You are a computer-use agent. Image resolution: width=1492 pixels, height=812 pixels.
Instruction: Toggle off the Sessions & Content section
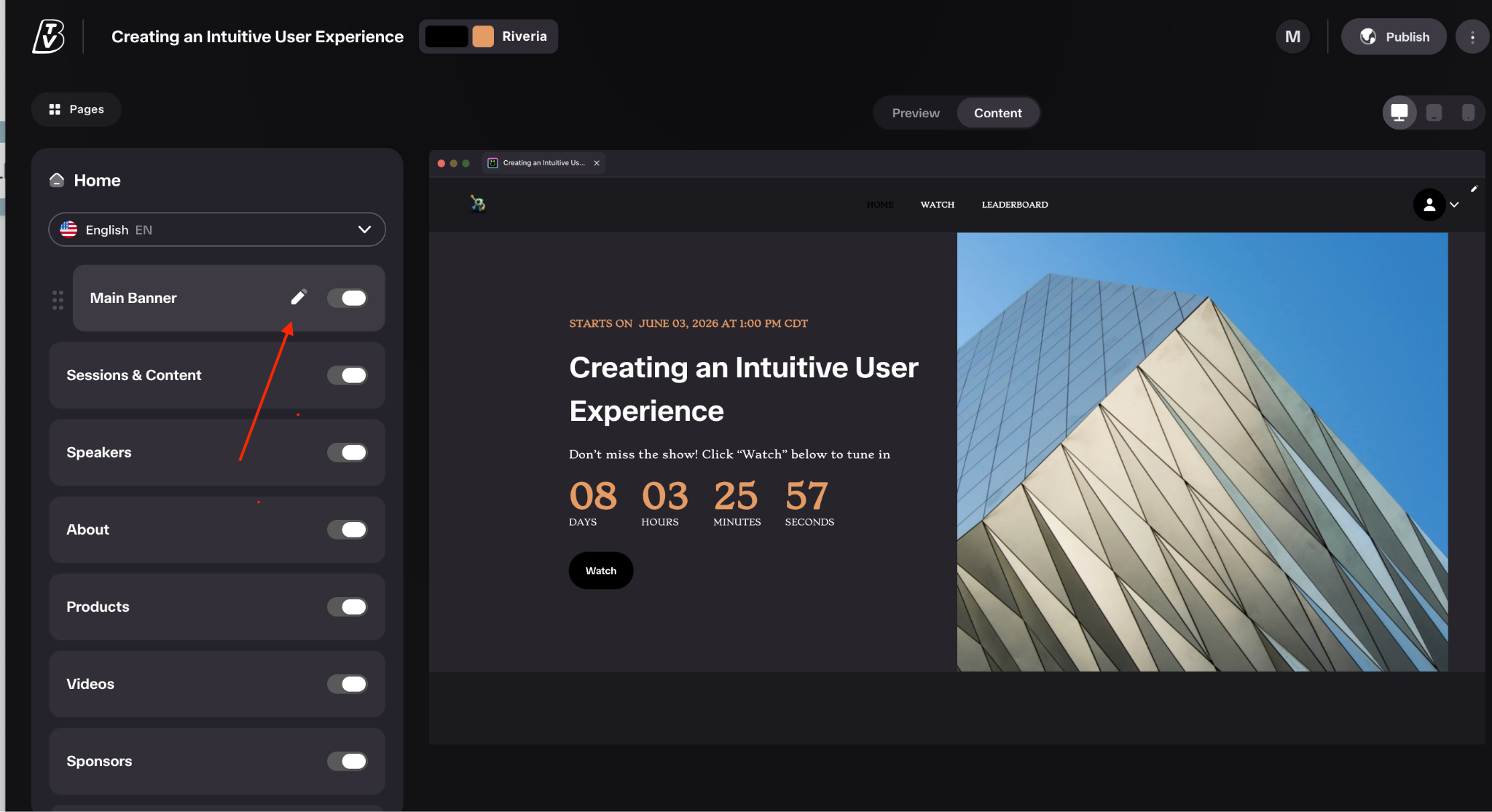pyautogui.click(x=348, y=375)
